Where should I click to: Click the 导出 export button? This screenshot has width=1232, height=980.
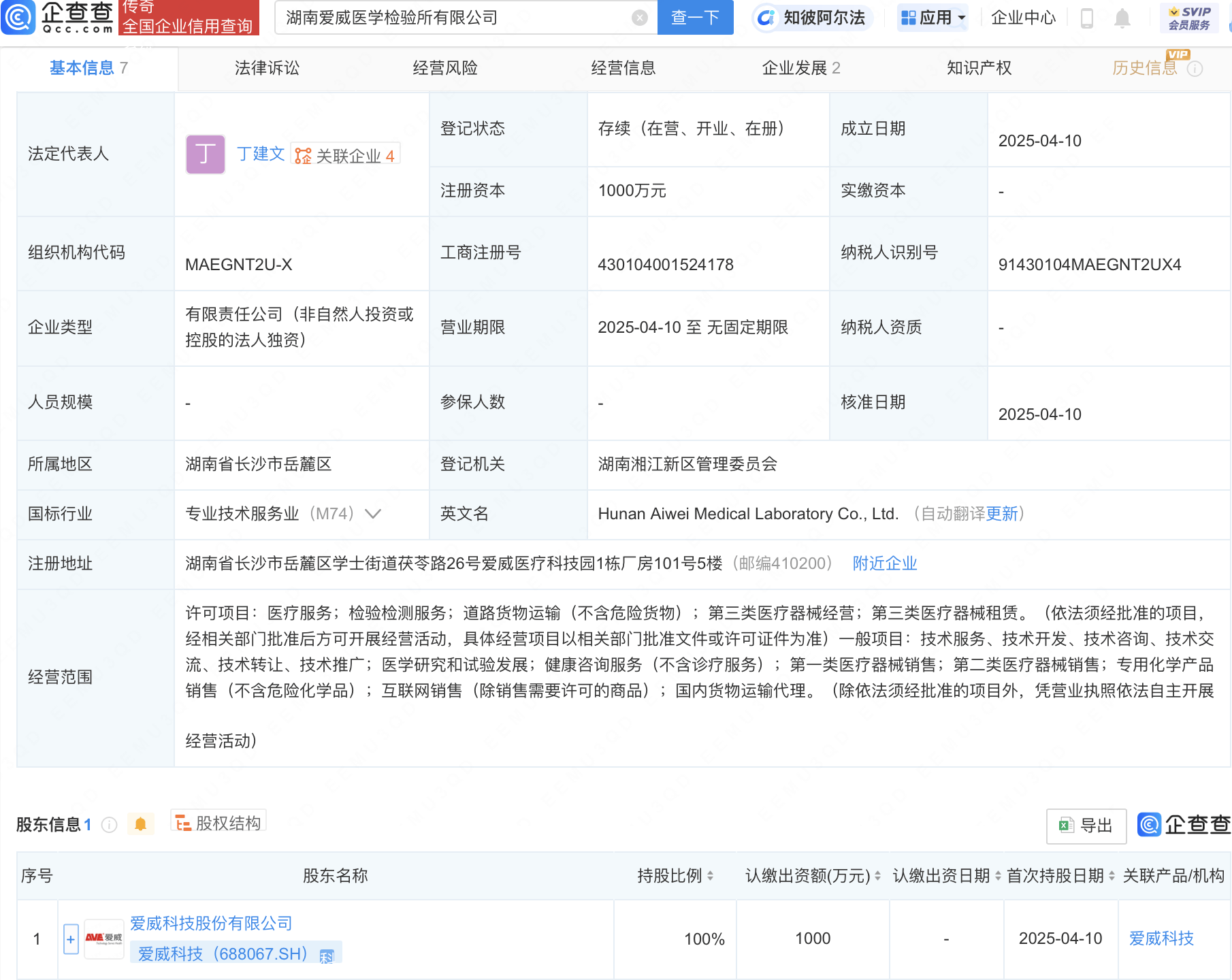(1086, 826)
